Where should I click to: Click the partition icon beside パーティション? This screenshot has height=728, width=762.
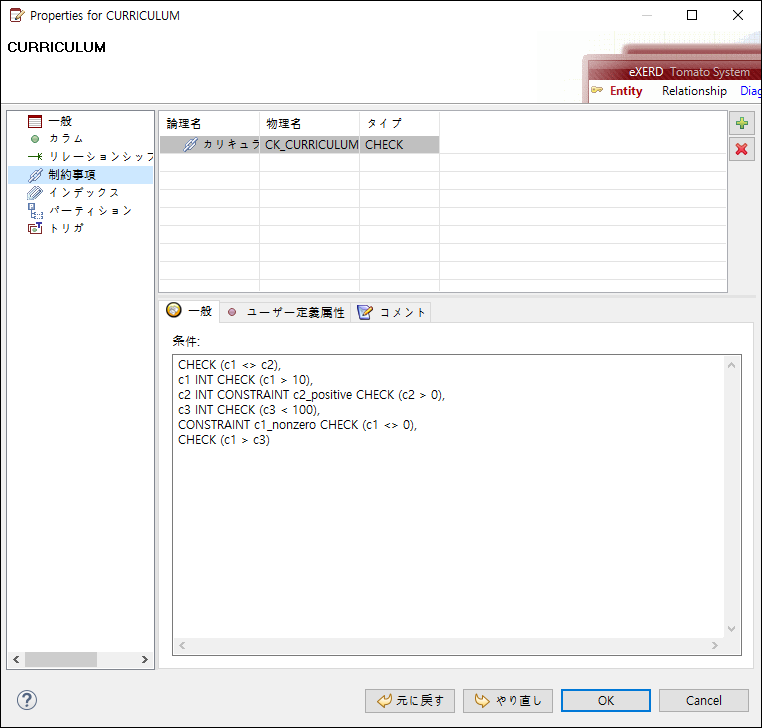[x=35, y=211]
